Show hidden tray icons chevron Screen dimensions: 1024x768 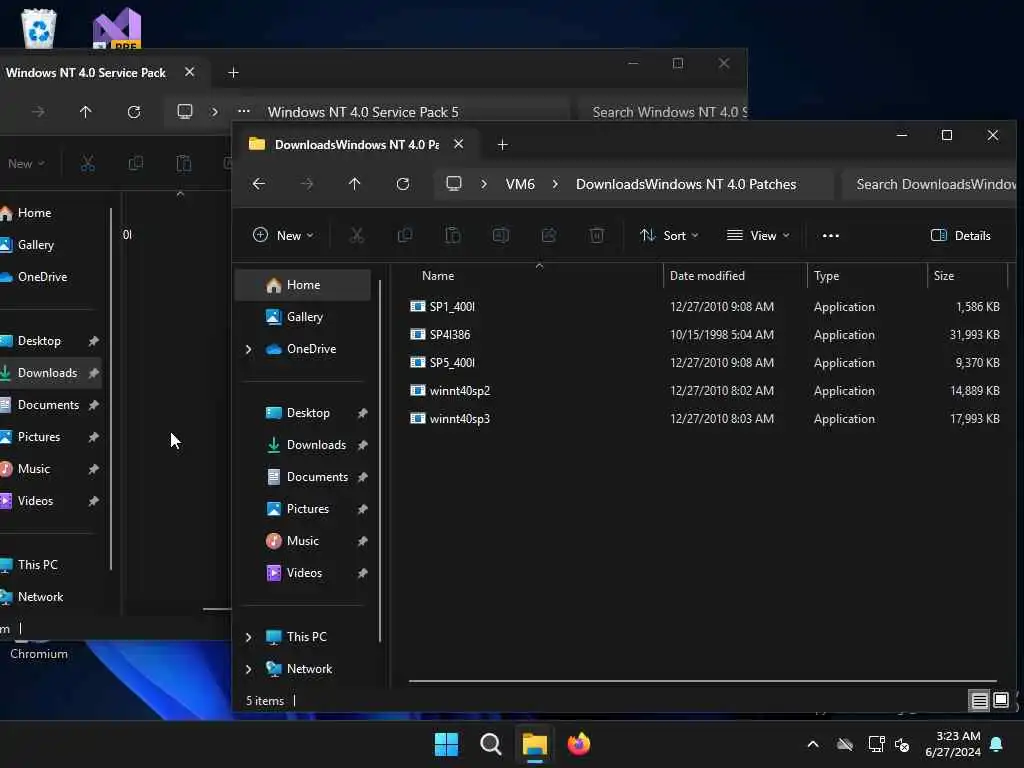click(813, 744)
